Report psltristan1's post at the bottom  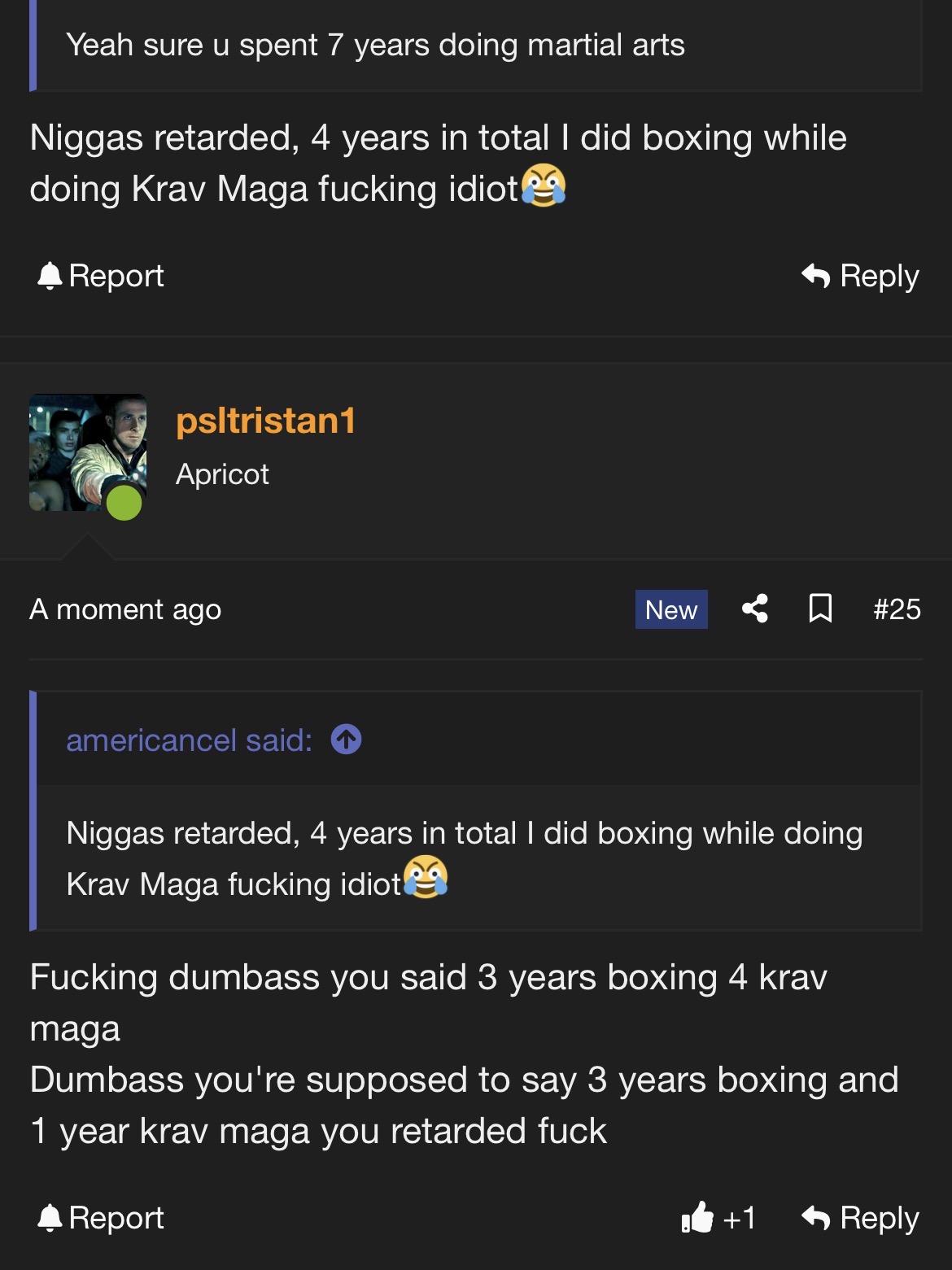pos(101,1218)
